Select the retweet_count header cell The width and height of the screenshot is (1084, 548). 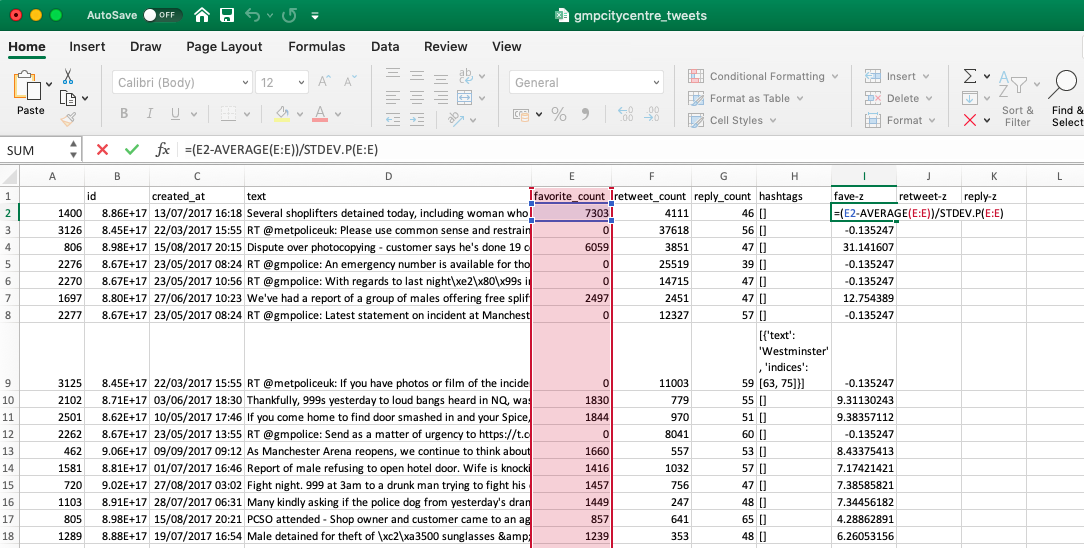tap(650, 196)
